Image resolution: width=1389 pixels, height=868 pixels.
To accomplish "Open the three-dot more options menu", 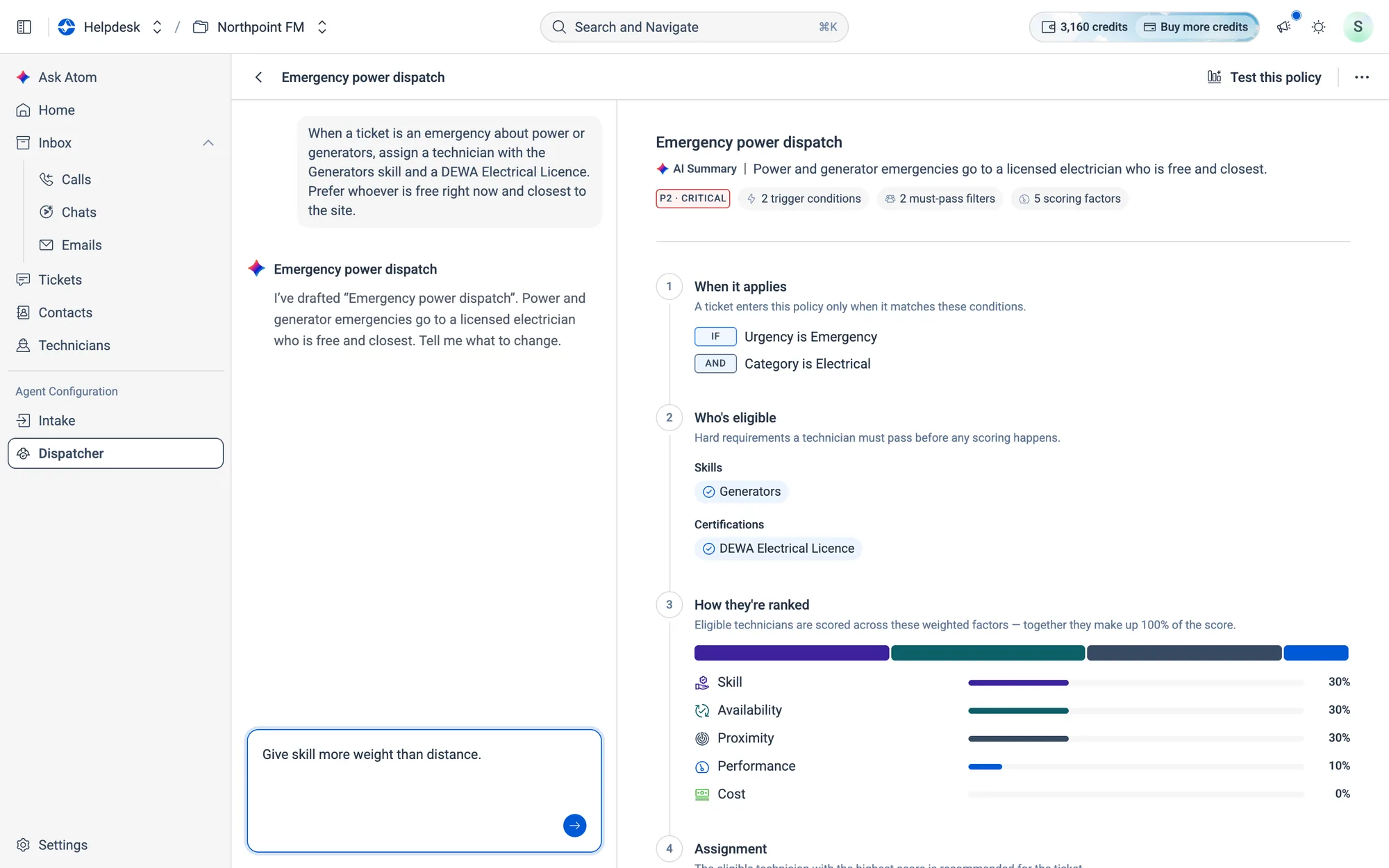I will (1361, 77).
